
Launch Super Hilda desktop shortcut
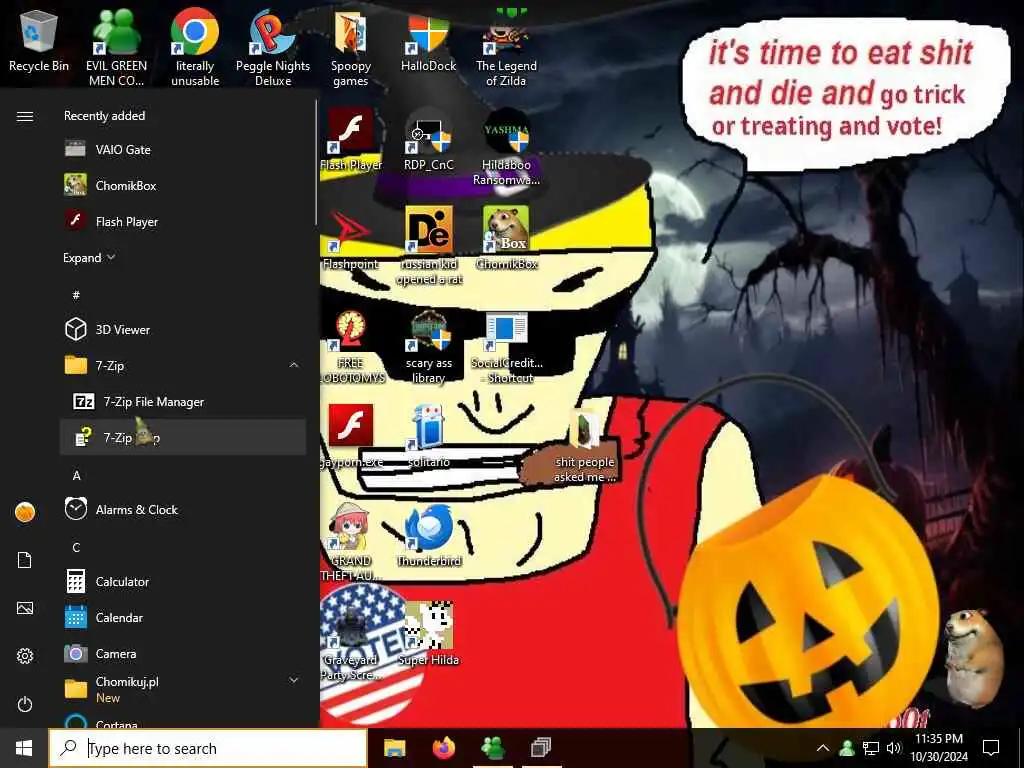[x=428, y=633]
